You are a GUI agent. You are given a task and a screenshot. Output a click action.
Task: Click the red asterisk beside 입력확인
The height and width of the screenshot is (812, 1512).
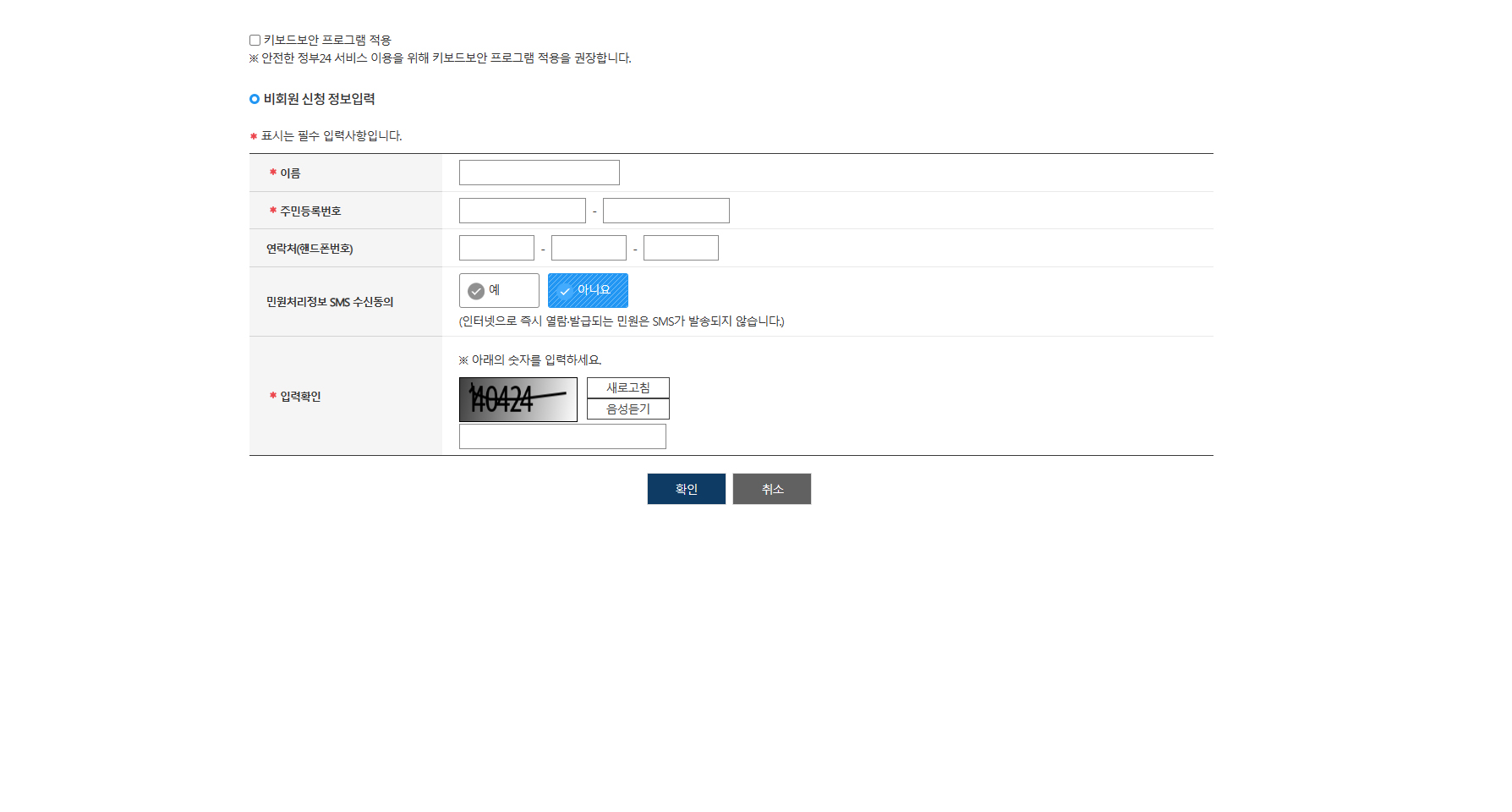point(272,395)
